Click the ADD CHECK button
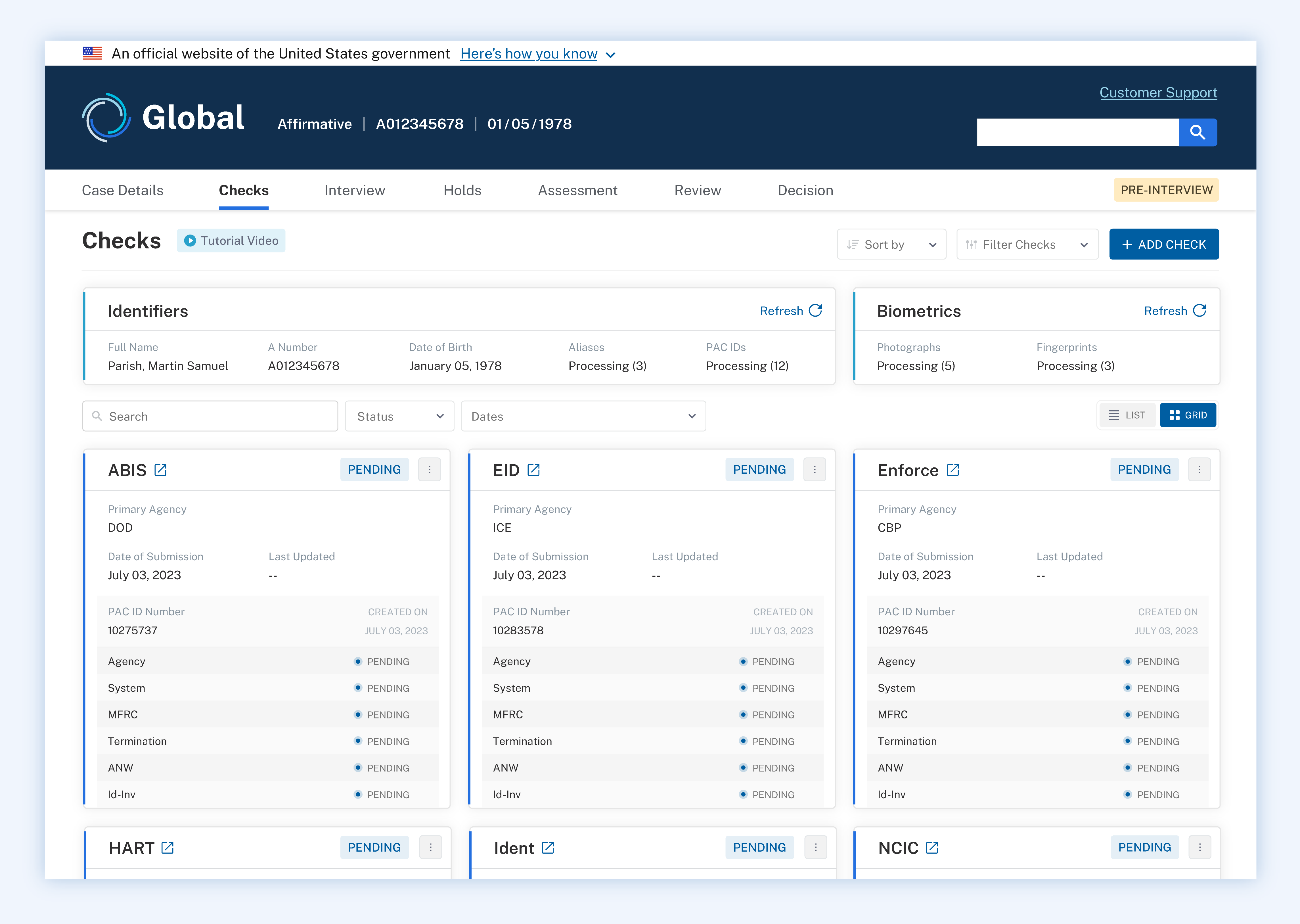This screenshot has width=1300, height=924. [1164, 245]
